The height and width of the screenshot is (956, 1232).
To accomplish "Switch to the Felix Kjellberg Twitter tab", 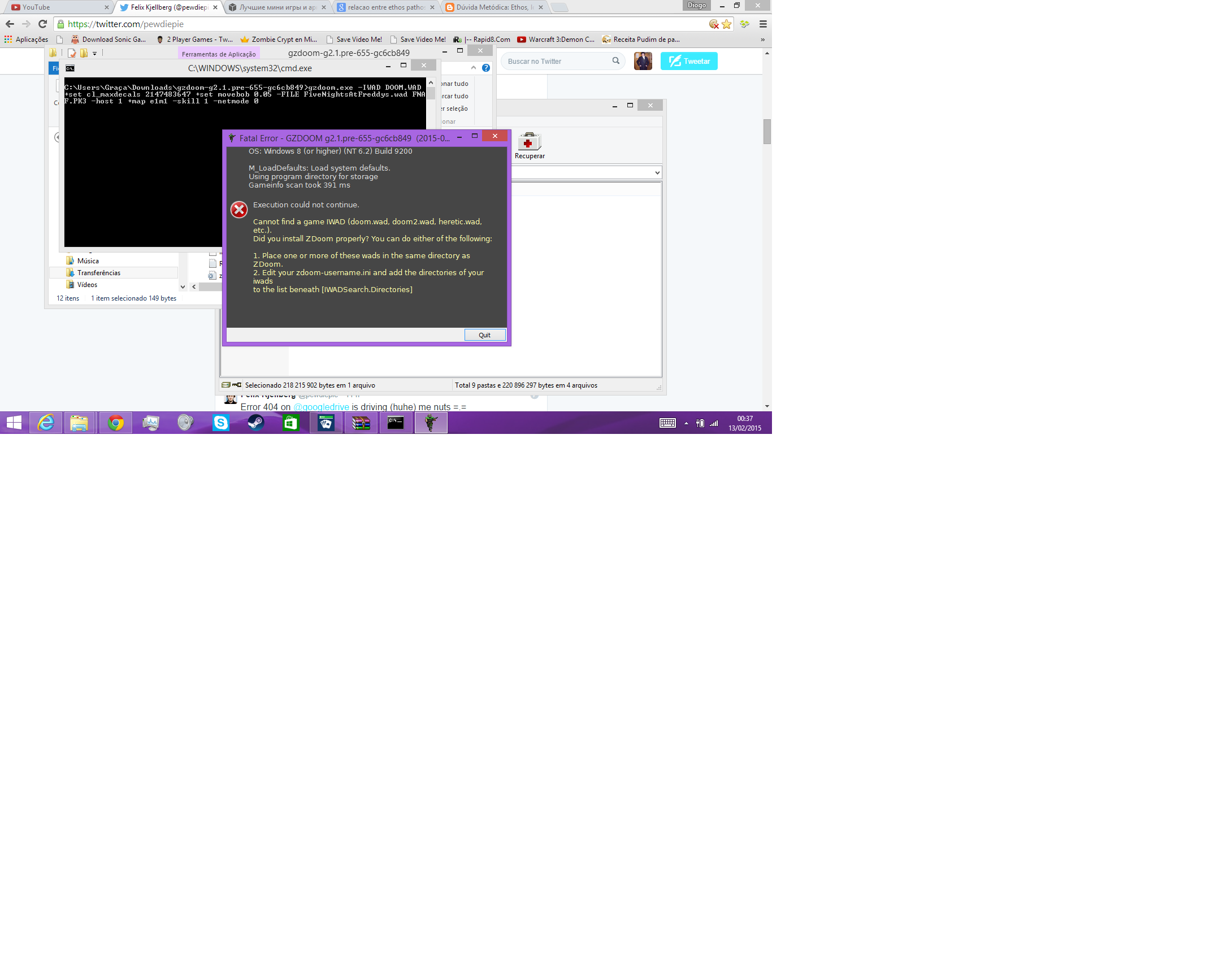I will tap(168, 7).
